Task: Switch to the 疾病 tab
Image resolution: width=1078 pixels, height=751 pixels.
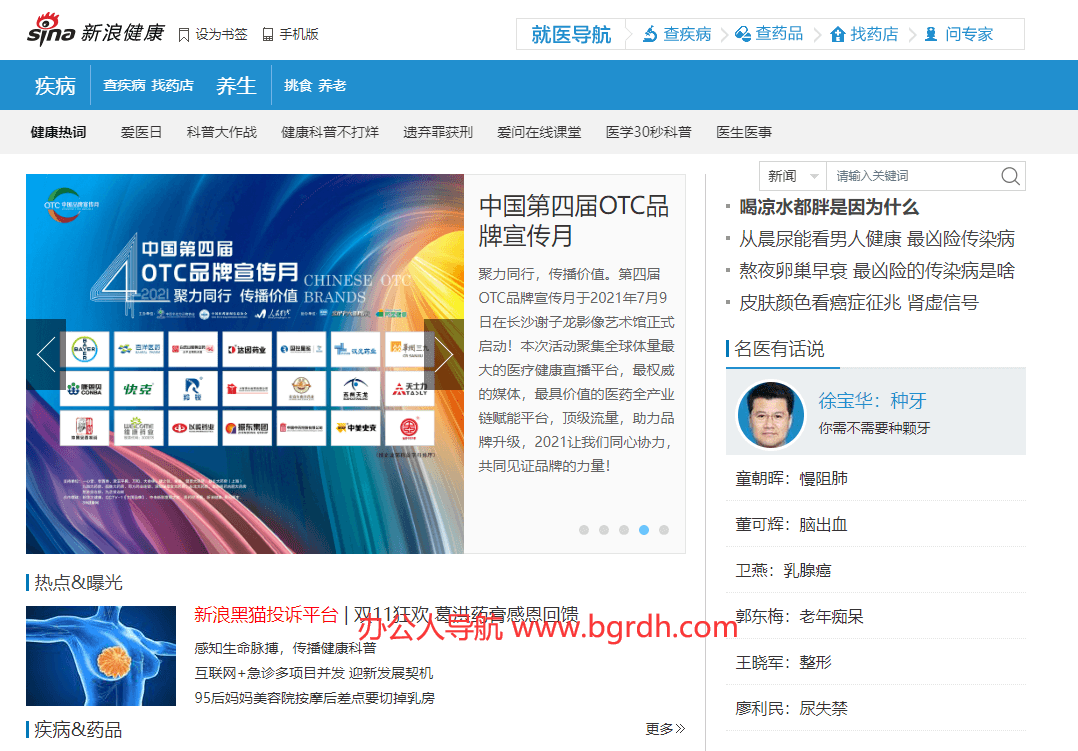Action: pos(55,85)
